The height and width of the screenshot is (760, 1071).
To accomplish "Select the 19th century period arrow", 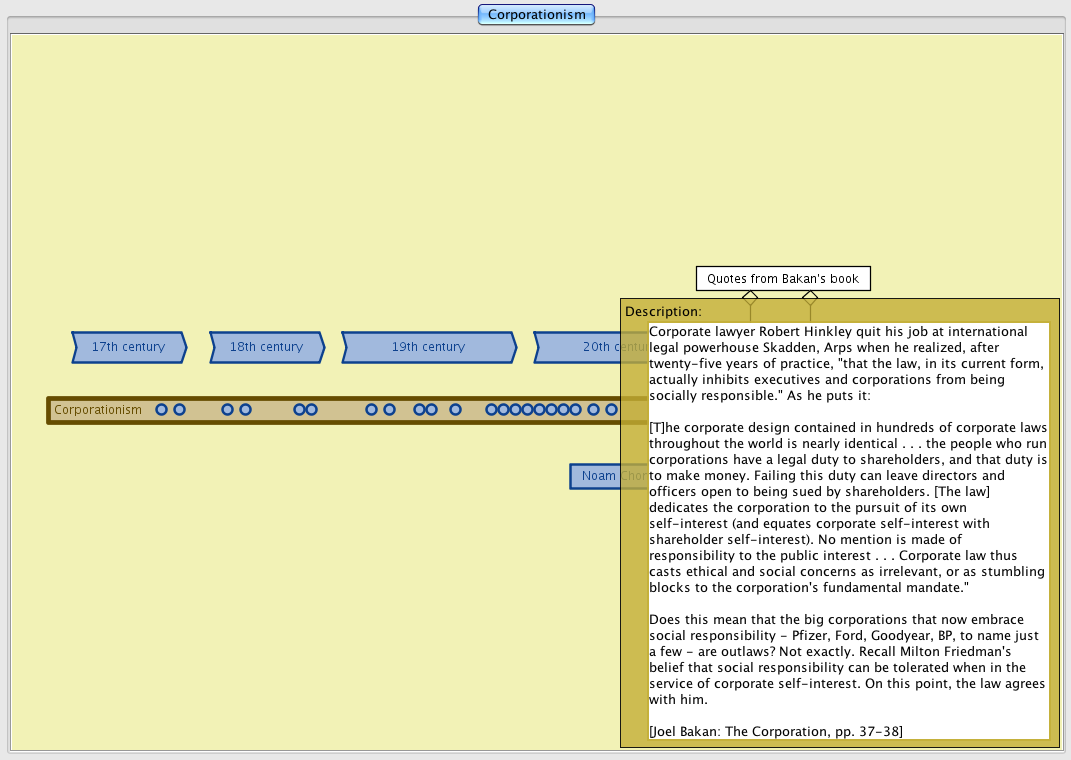I will click(x=428, y=347).
